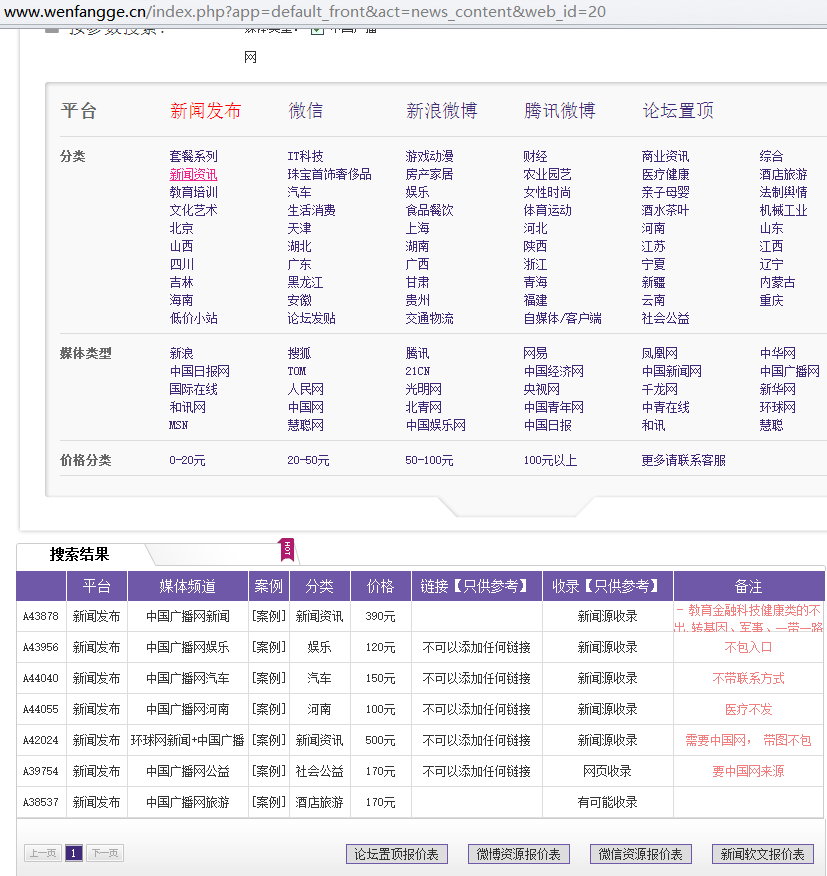This screenshot has width=827, height=876.
Task: Pick the 游戏动漫 category
Action: pos(429,156)
